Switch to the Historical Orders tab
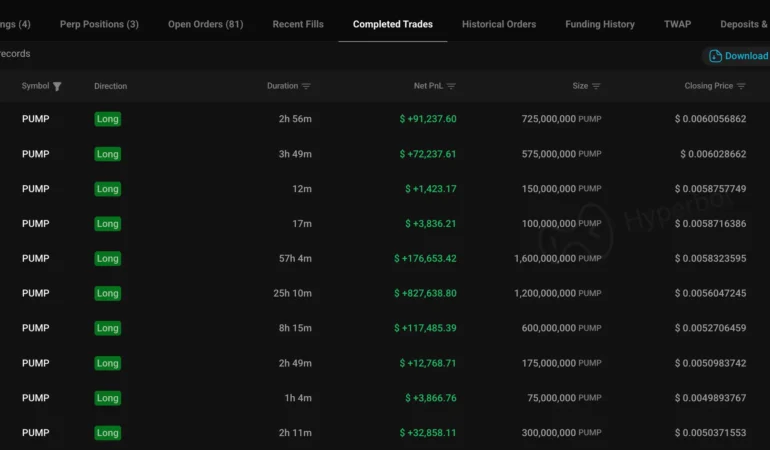This screenshot has width=770, height=450. (499, 24)
